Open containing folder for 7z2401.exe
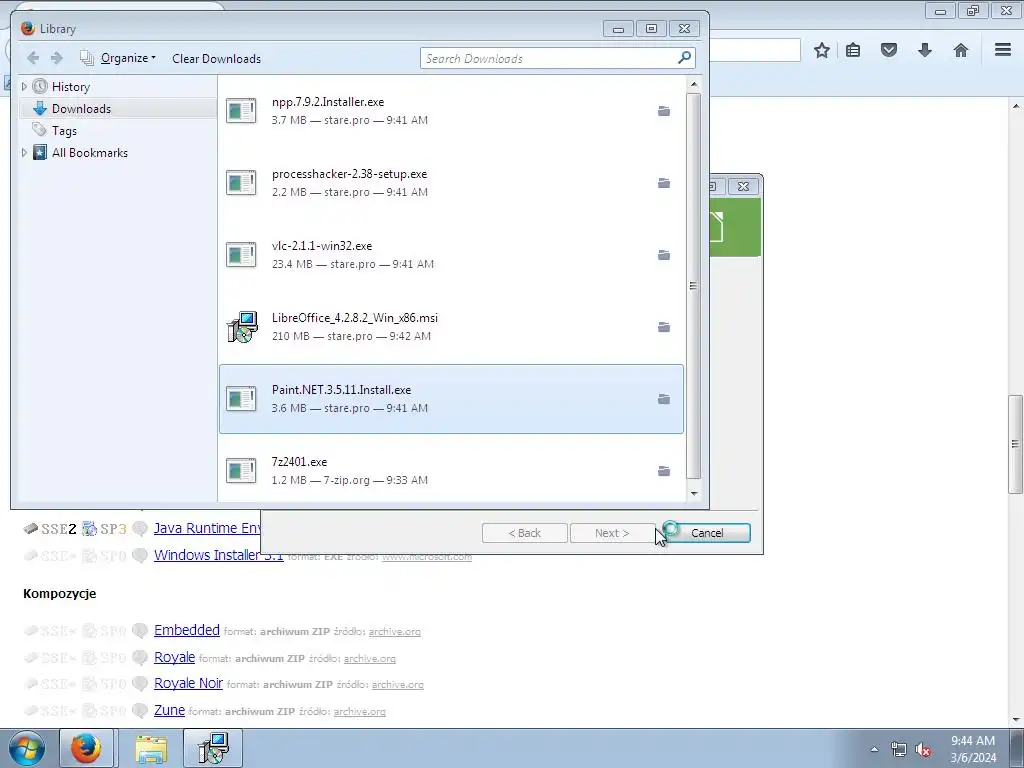This screenshot has width=1024, height=768. [664, 471]
